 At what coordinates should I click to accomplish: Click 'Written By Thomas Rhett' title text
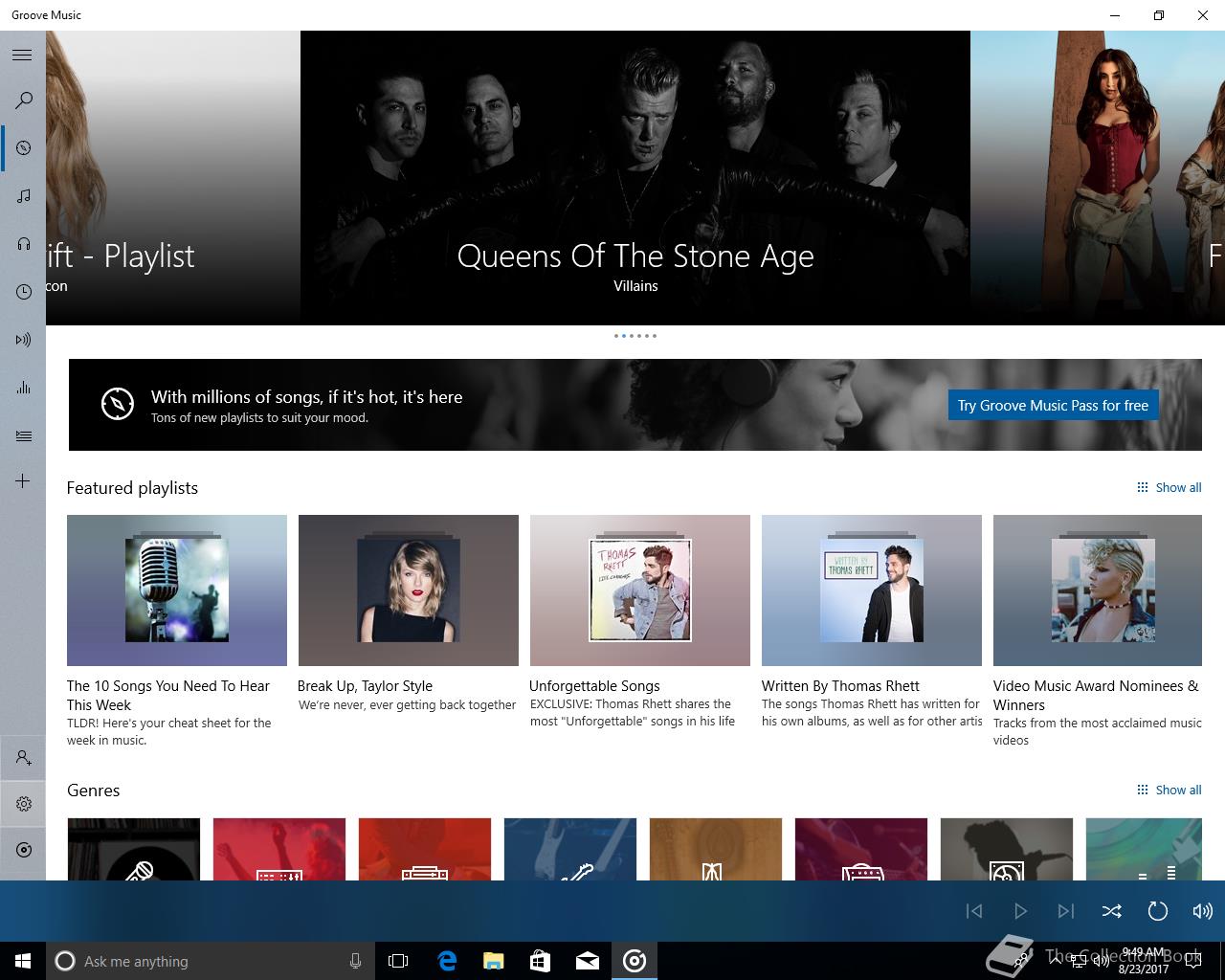pyautogui.click(x=840, y=685)
